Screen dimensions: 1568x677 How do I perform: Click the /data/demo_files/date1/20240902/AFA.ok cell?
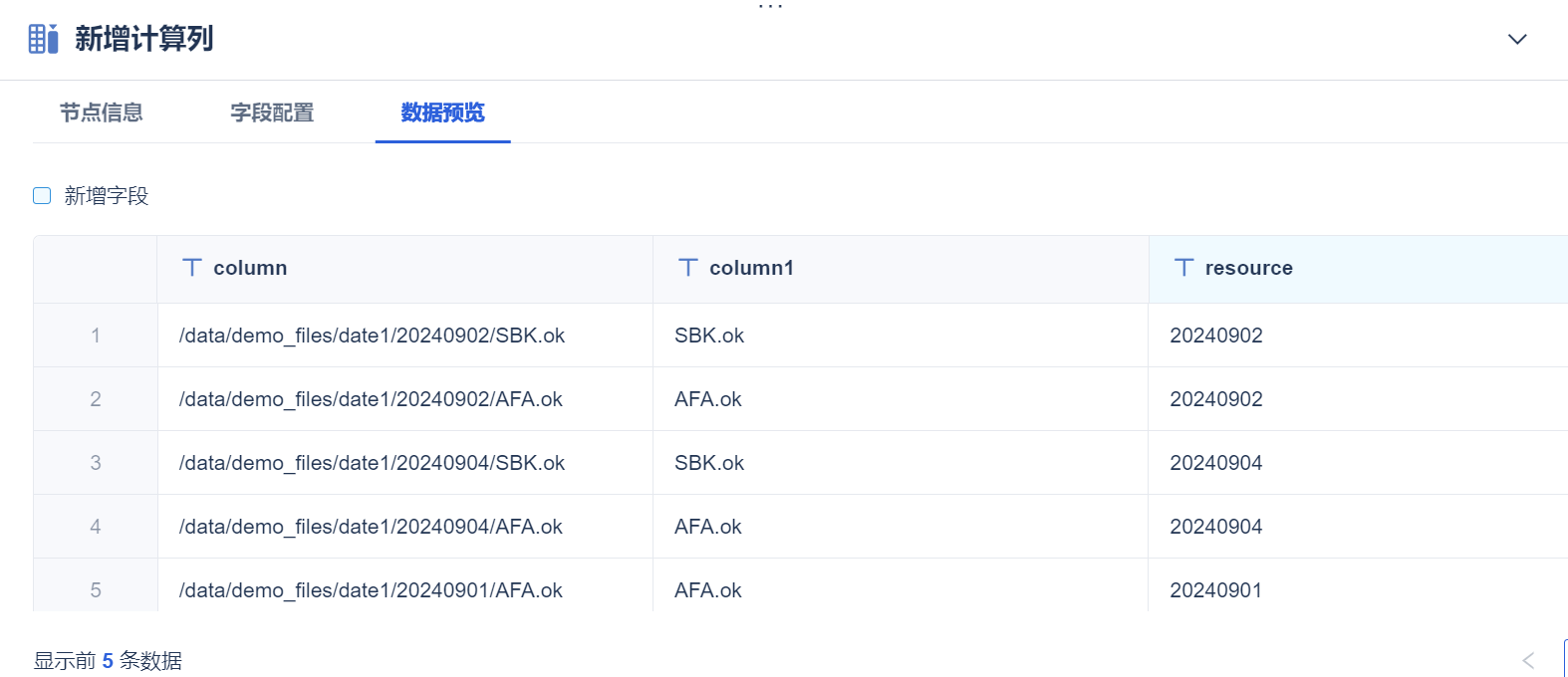371,399
